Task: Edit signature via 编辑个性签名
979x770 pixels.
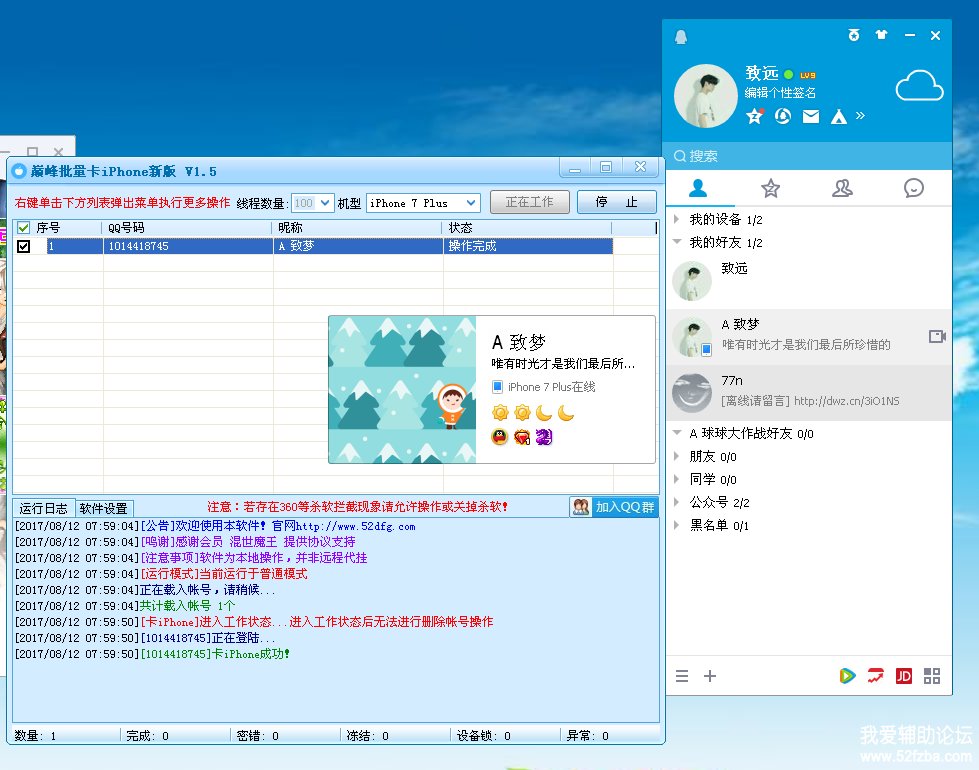Action: pos(780,93)
